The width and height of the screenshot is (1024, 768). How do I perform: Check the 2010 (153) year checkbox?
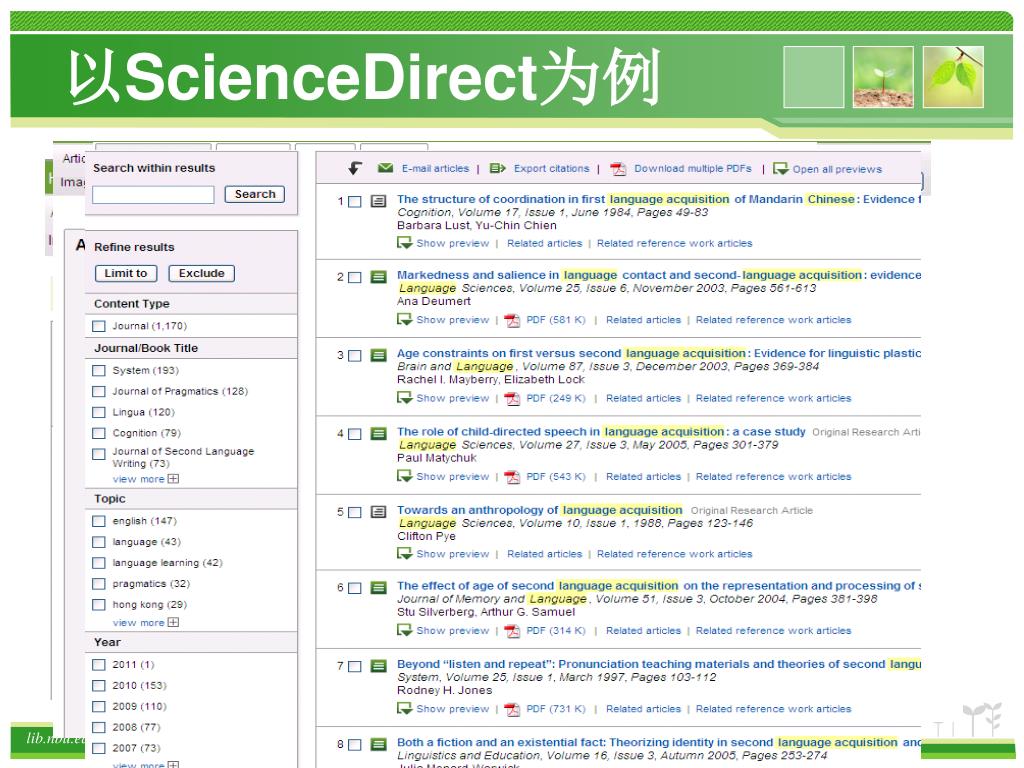(x=99, y=686)
